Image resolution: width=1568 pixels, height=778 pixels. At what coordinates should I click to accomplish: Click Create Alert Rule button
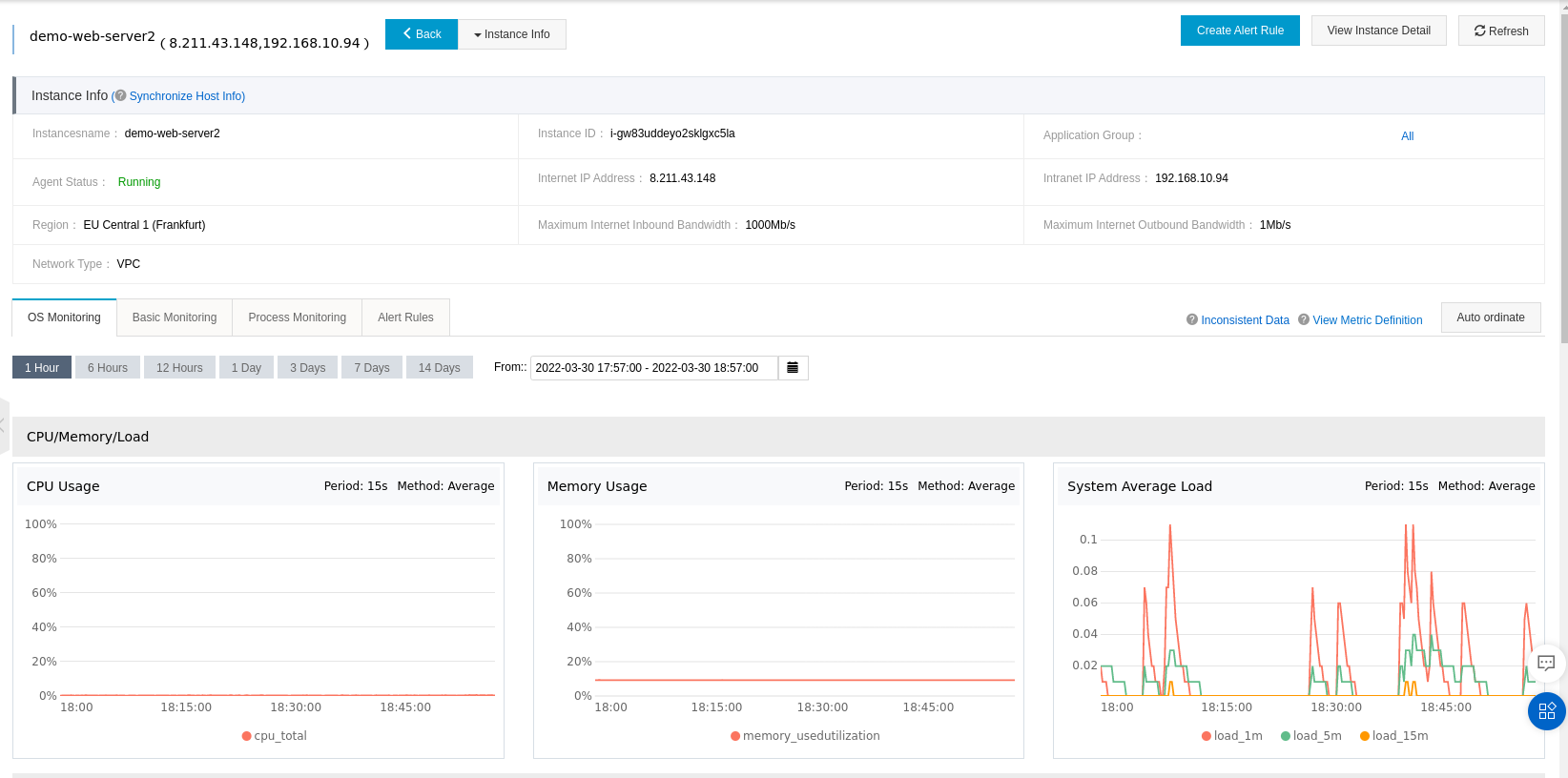(x=1240, y=31)
